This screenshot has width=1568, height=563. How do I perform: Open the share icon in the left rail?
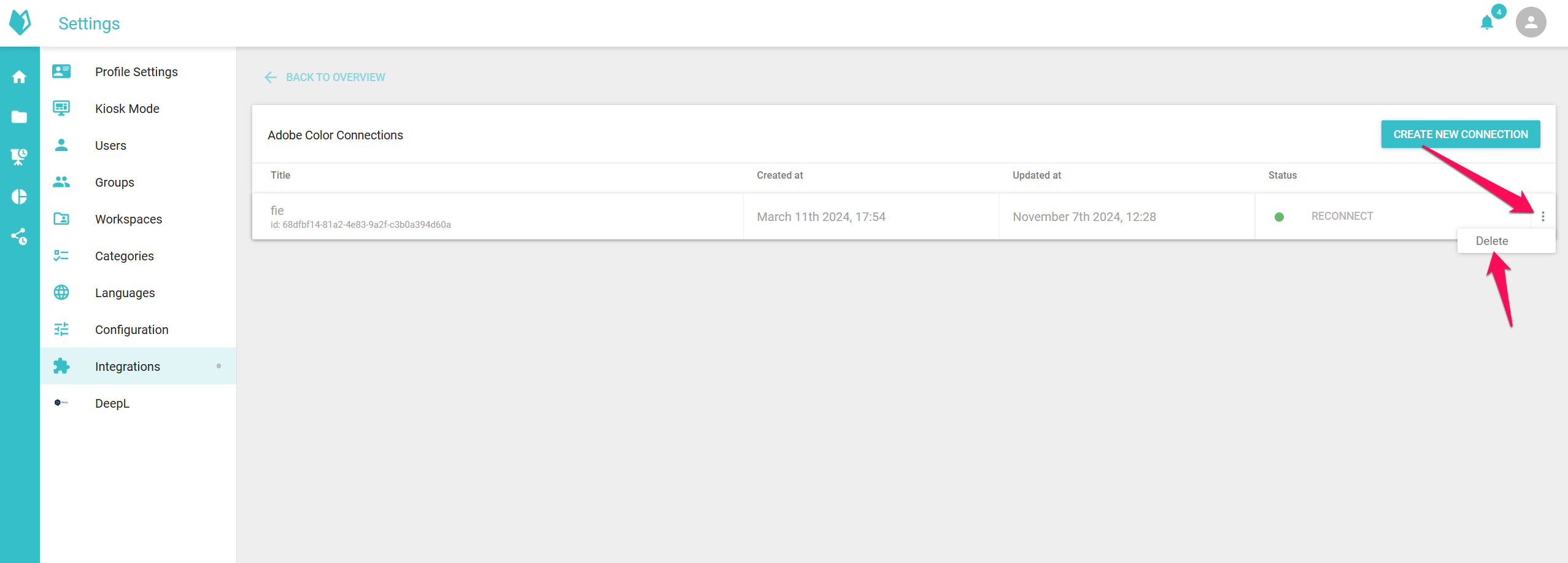19,236
